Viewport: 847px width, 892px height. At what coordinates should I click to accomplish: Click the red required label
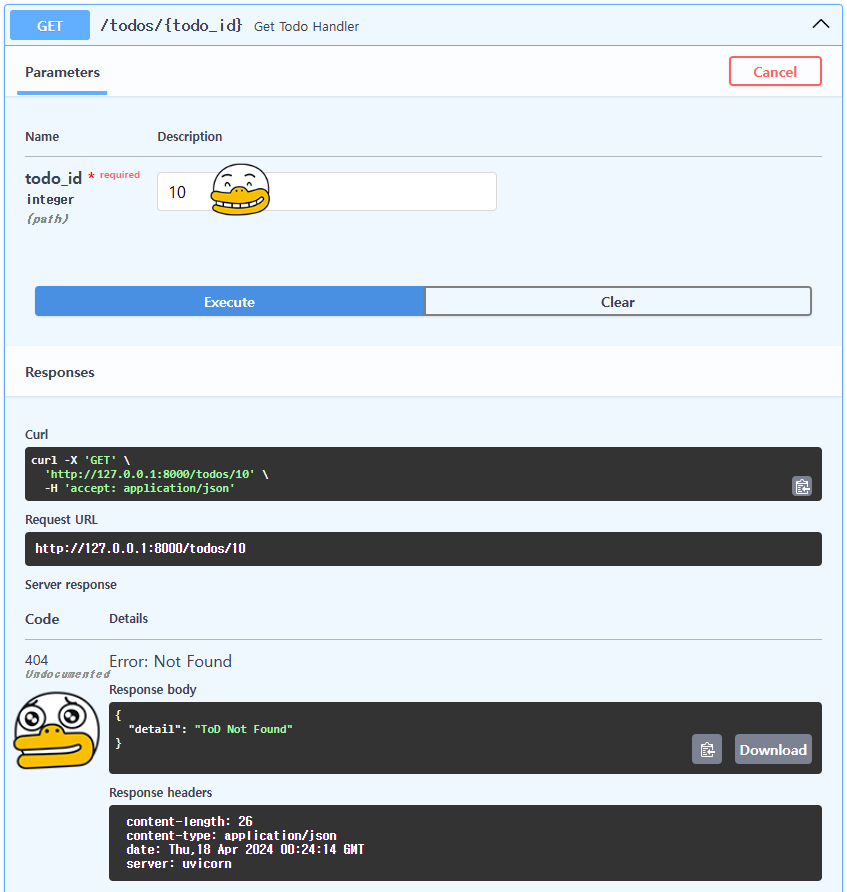(x=119, y=175)
